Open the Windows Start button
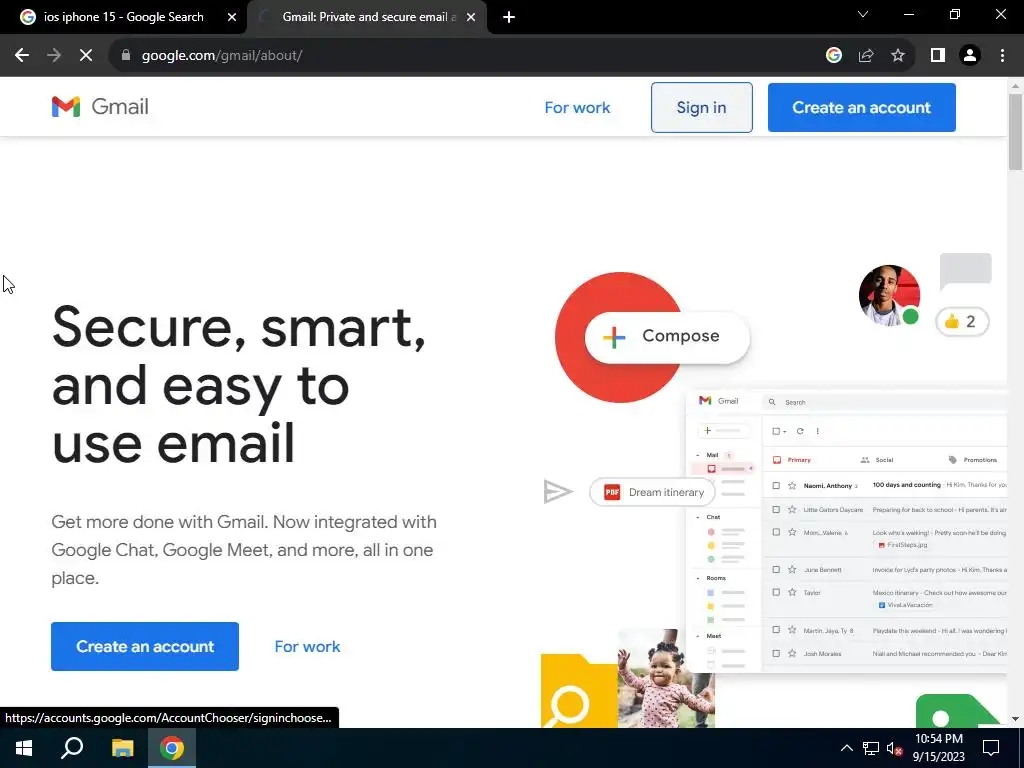Viewport: 1024px width, 768px height. click(x=24, y=748)
